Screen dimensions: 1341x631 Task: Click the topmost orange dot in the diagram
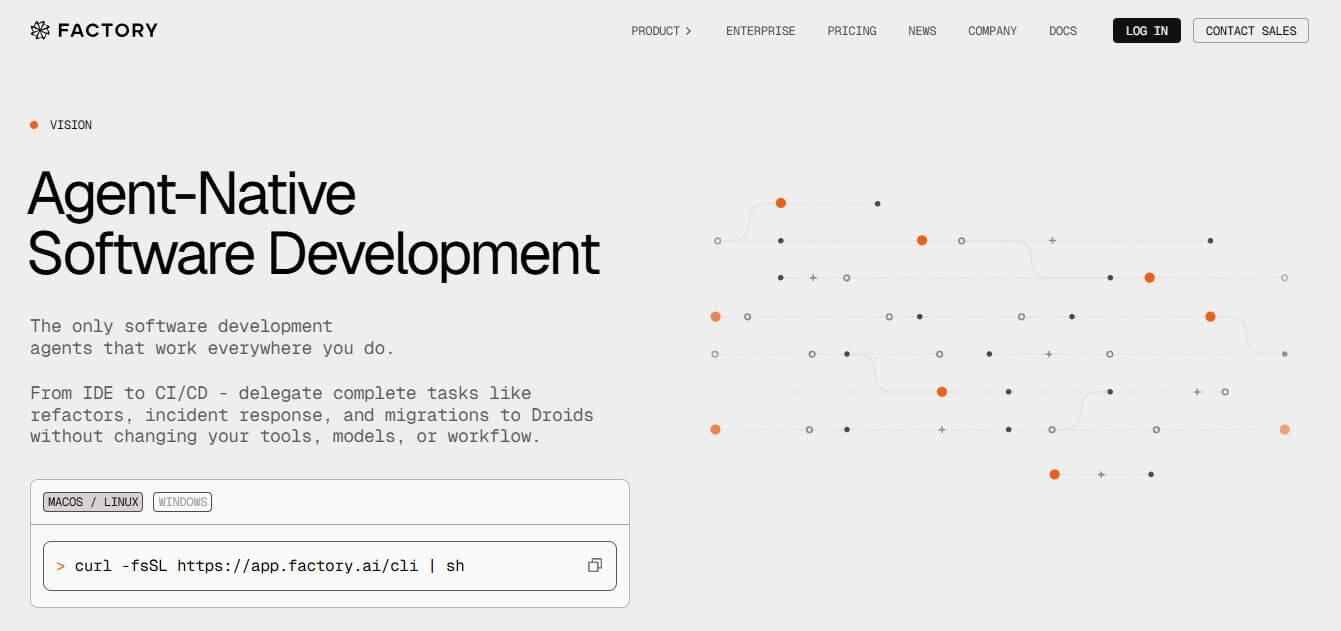[x=781, y=203]
